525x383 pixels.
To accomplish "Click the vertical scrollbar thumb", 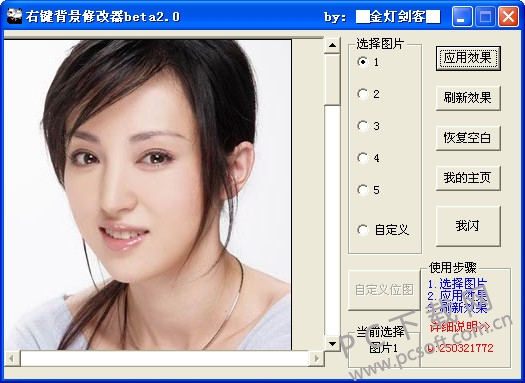I will coord(332,80).
